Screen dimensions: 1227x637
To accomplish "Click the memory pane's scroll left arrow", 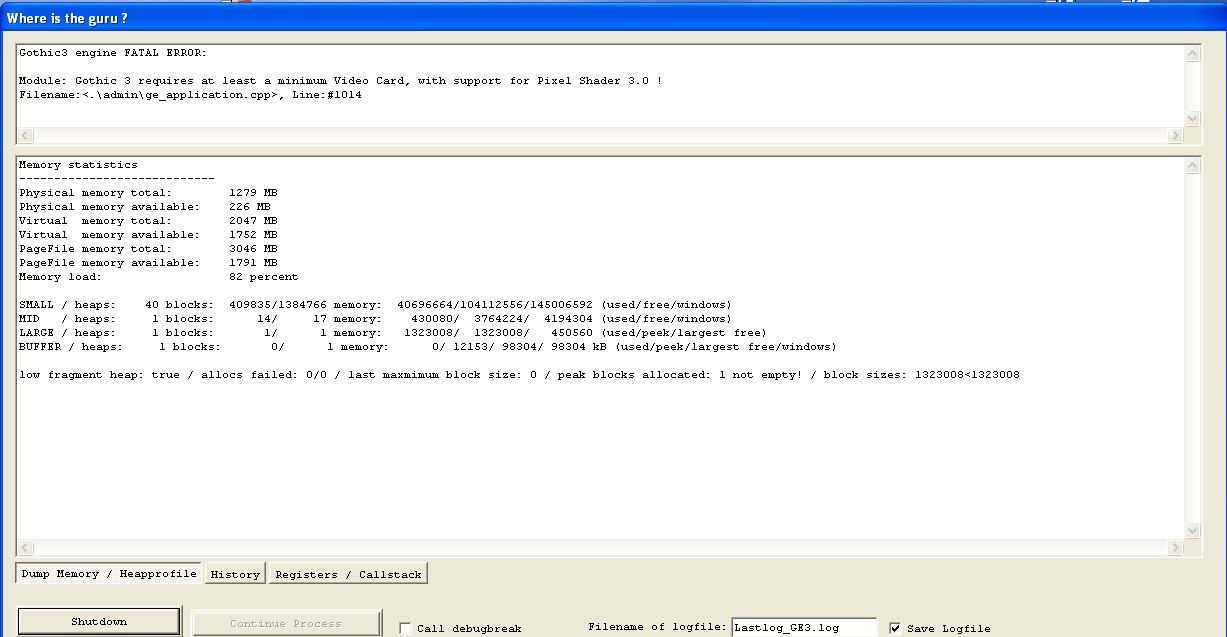I will click(x=26, y=547).
